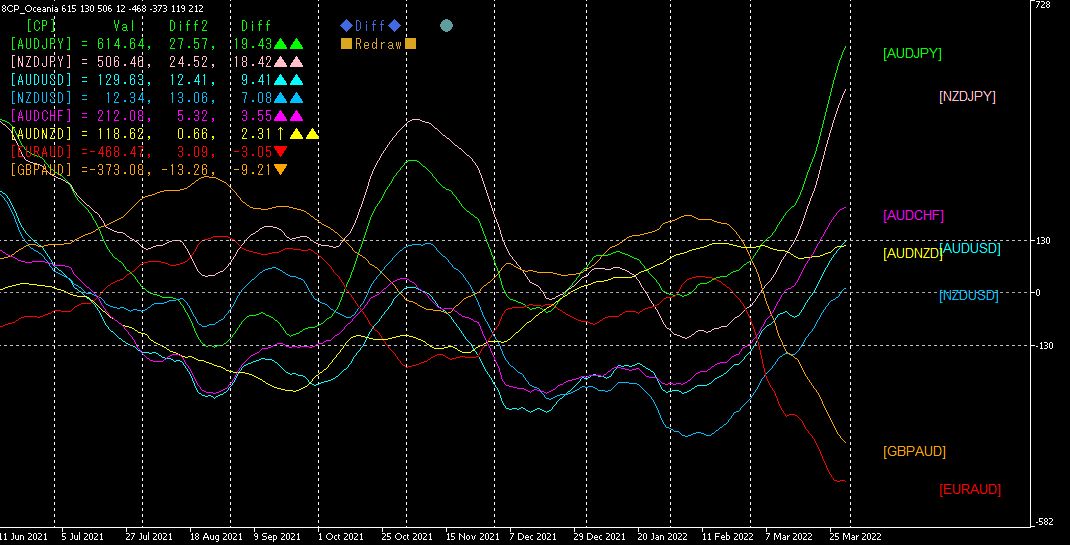Click the 1 Oct 2021 date on time axis
The image size is (1070, 545).
[341, 536]
